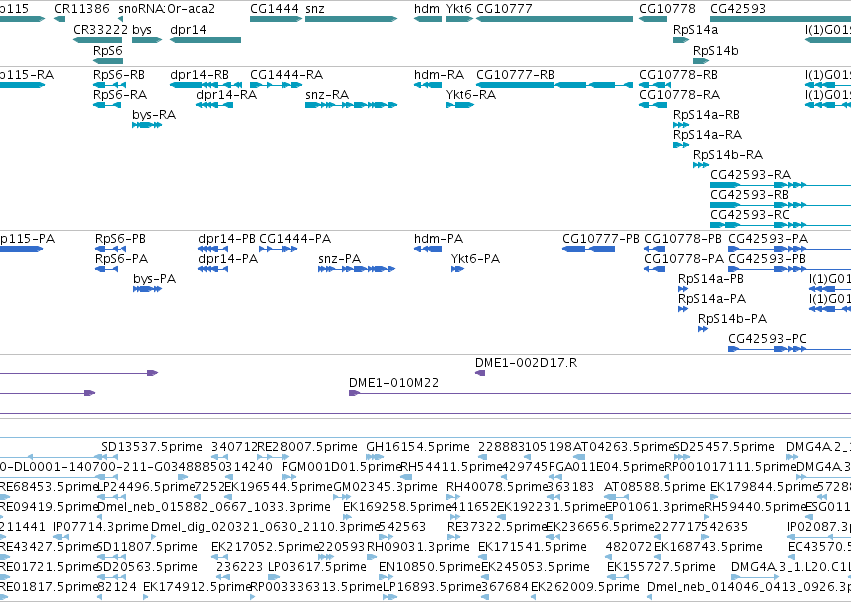851x602 pixels.
Task: Click transcript CG10778-RA
Action: pyautogui.click(x=653, y=105)
